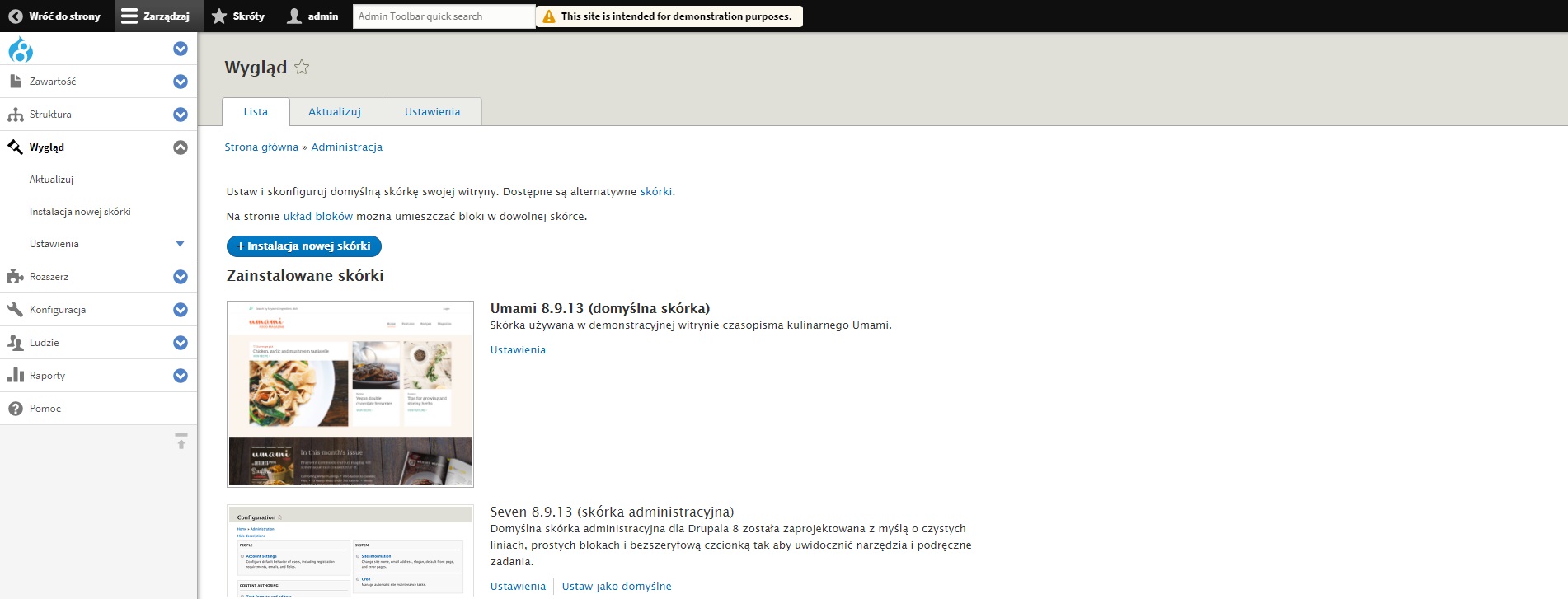Click the Zawartość page icon
1568x599 pixels.
click(15, 81)
